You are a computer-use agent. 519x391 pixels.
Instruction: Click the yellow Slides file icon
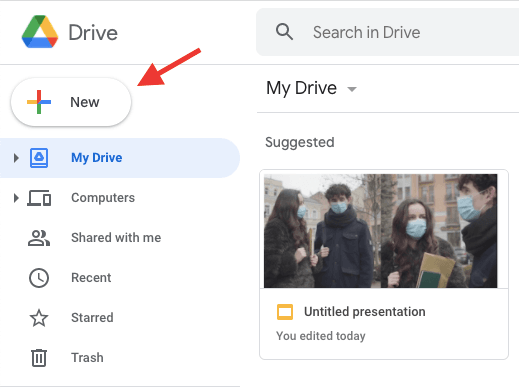tap(285, 312)
